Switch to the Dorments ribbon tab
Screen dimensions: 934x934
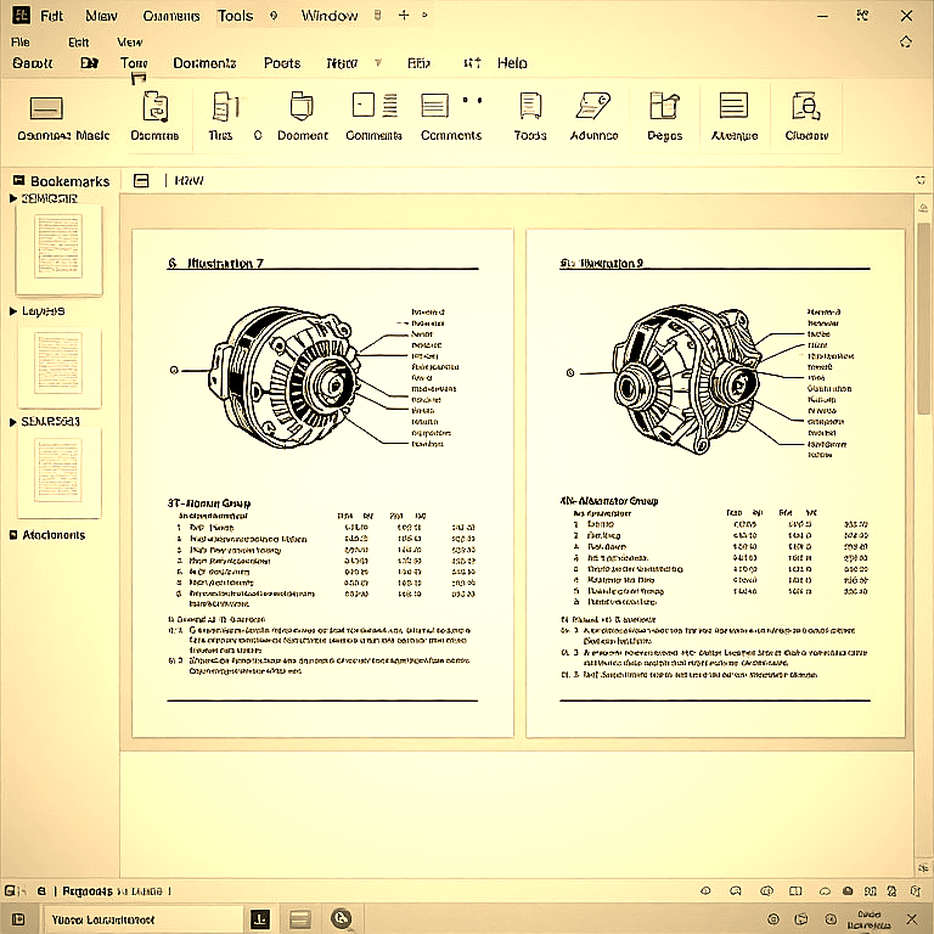tap(204, 63)
